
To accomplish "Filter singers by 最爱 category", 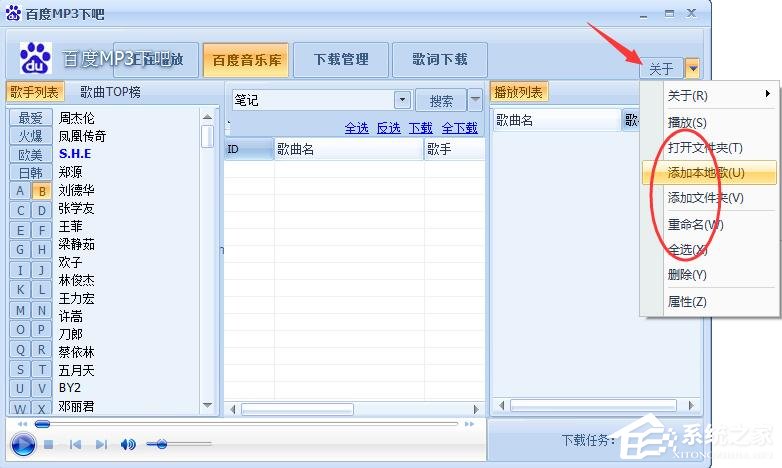I will tap(30, 118).
